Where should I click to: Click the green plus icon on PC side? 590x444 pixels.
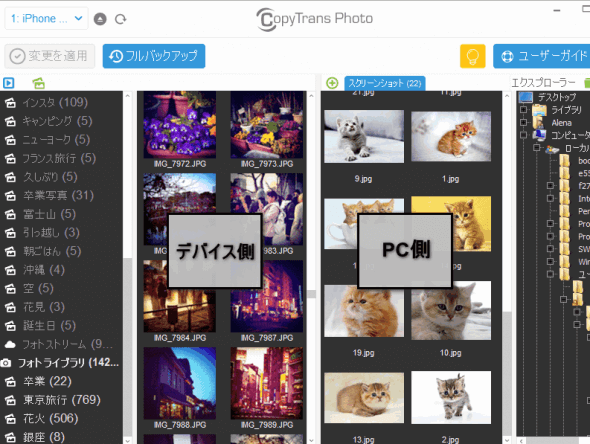coord(332,83)
